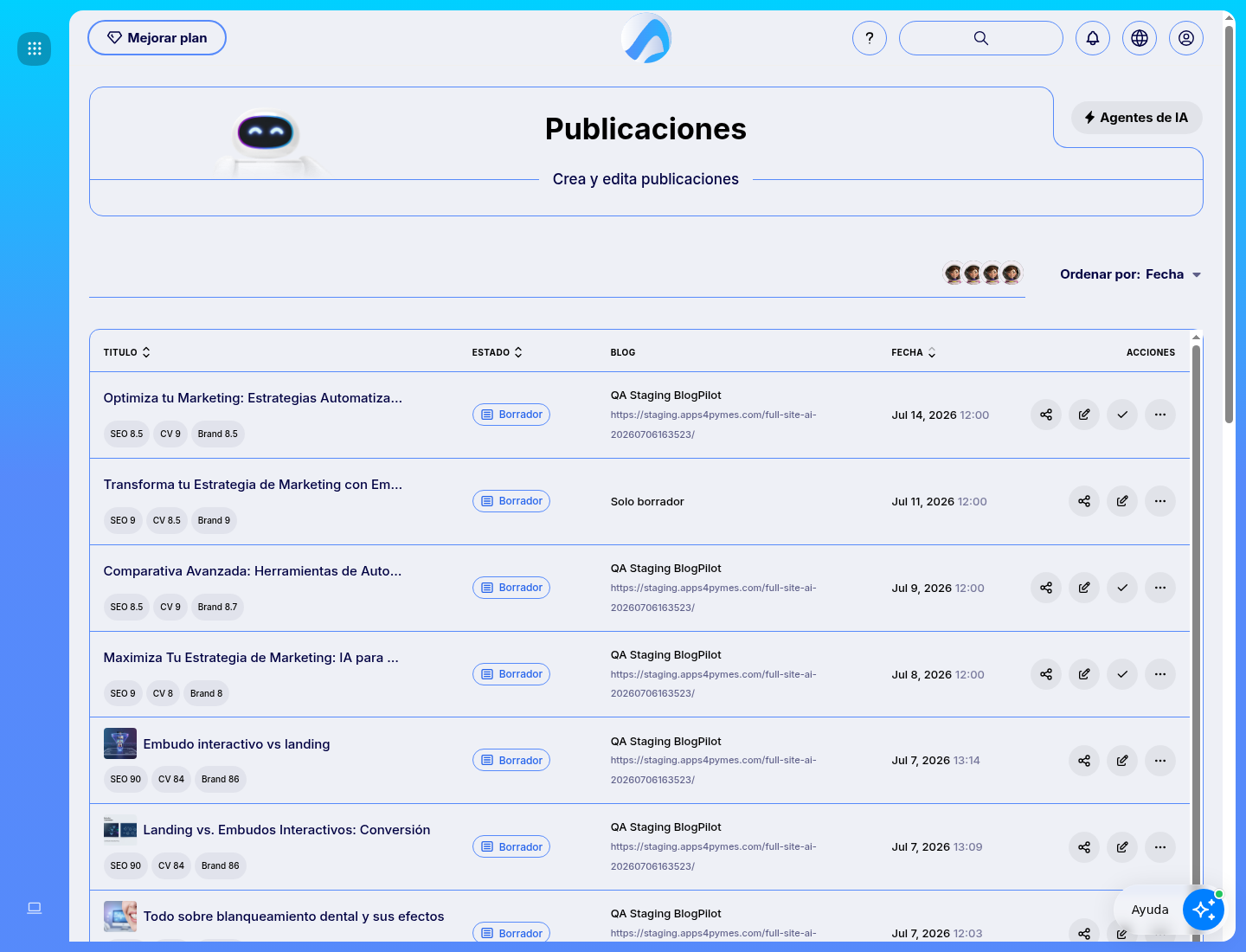Image resolution: width=1246 pixels, height=952 pixels.
Task: Open notifications bell icon
Action: click(x=1093, y=38)
